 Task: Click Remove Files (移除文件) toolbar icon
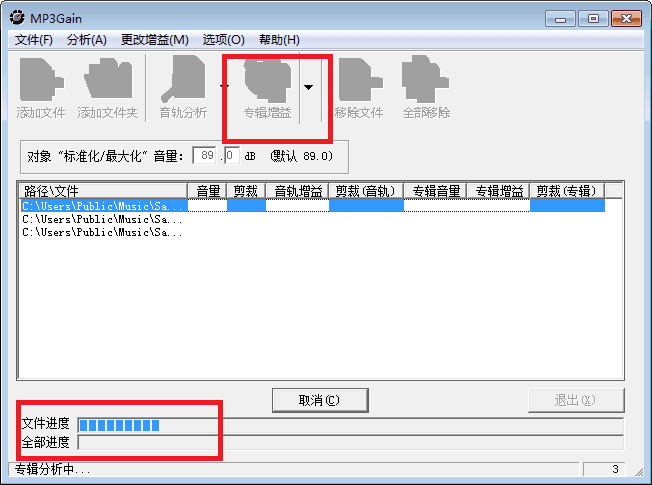(360, 80)
